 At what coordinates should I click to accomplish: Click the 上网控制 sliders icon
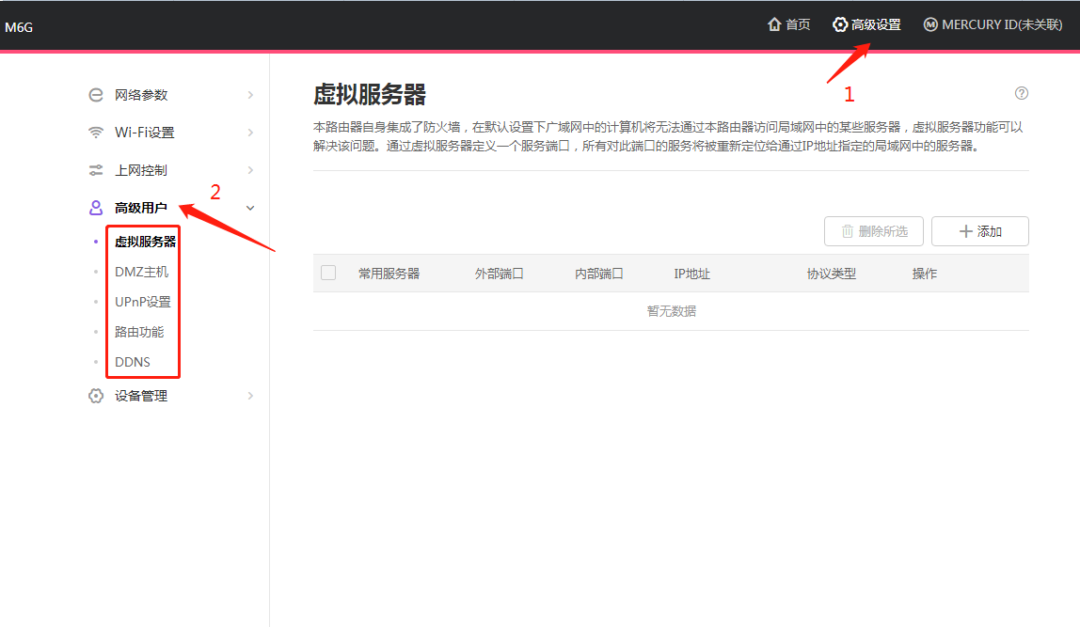96,170
